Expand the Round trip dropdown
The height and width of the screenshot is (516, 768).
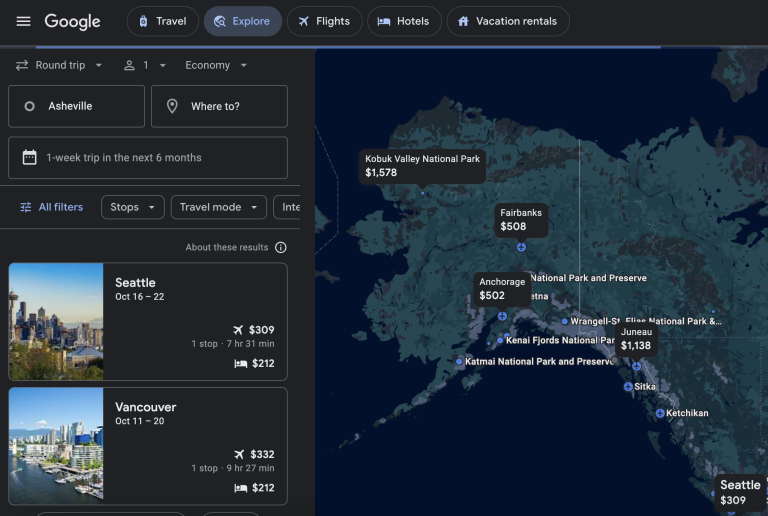coord(59,65)
